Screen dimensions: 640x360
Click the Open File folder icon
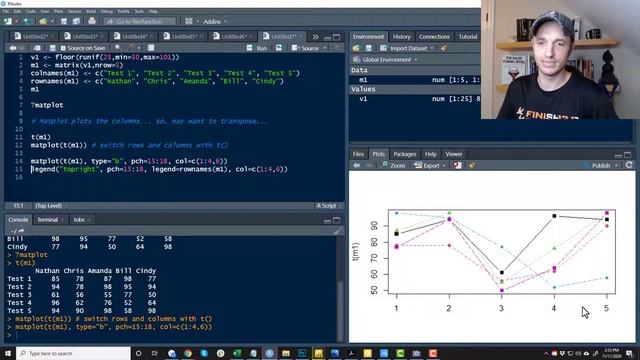(x=42, y=21)
